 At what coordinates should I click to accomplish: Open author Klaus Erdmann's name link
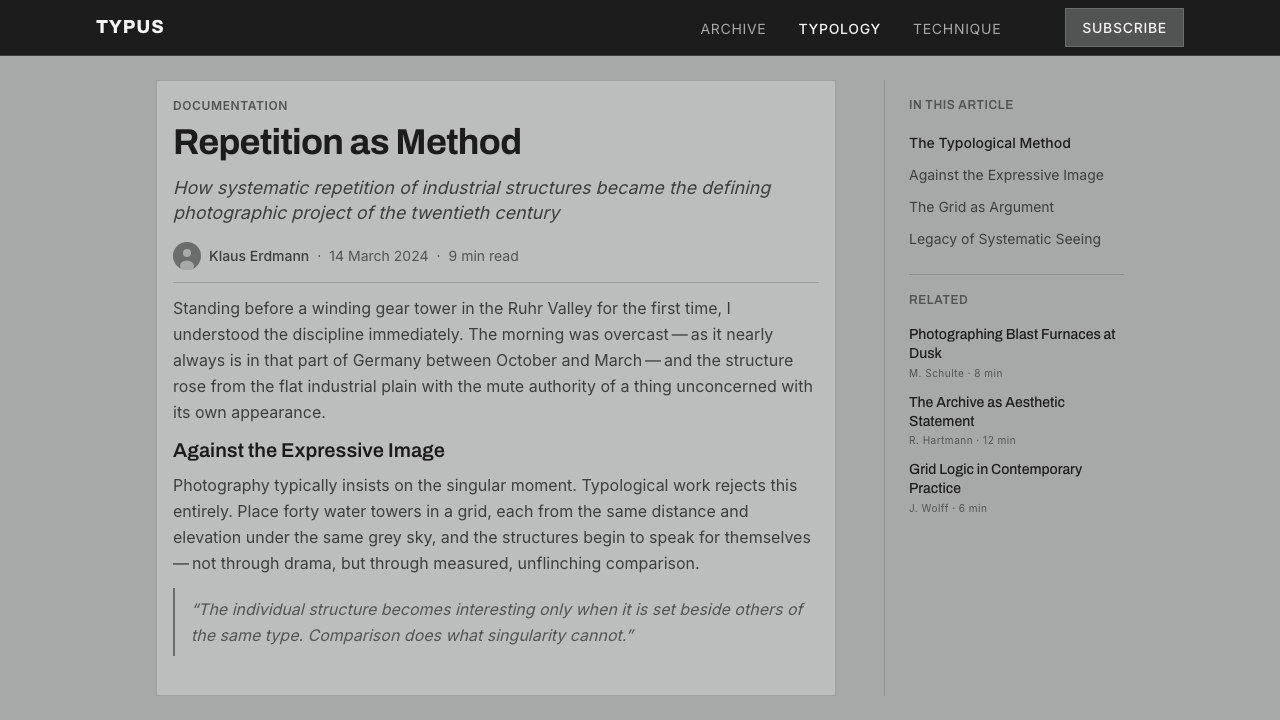coord(259,256)
